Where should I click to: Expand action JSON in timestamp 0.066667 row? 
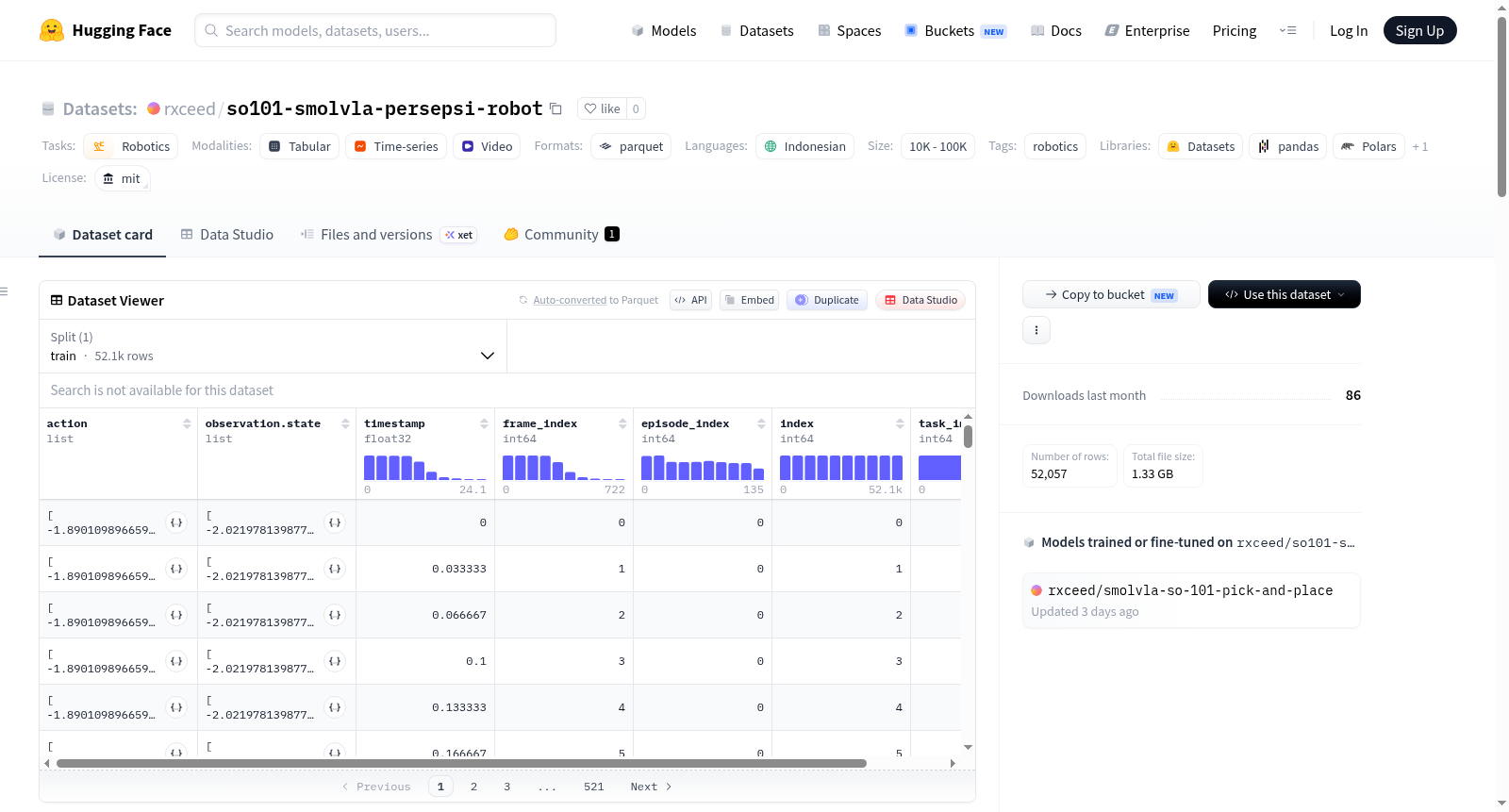coord(176,615)
